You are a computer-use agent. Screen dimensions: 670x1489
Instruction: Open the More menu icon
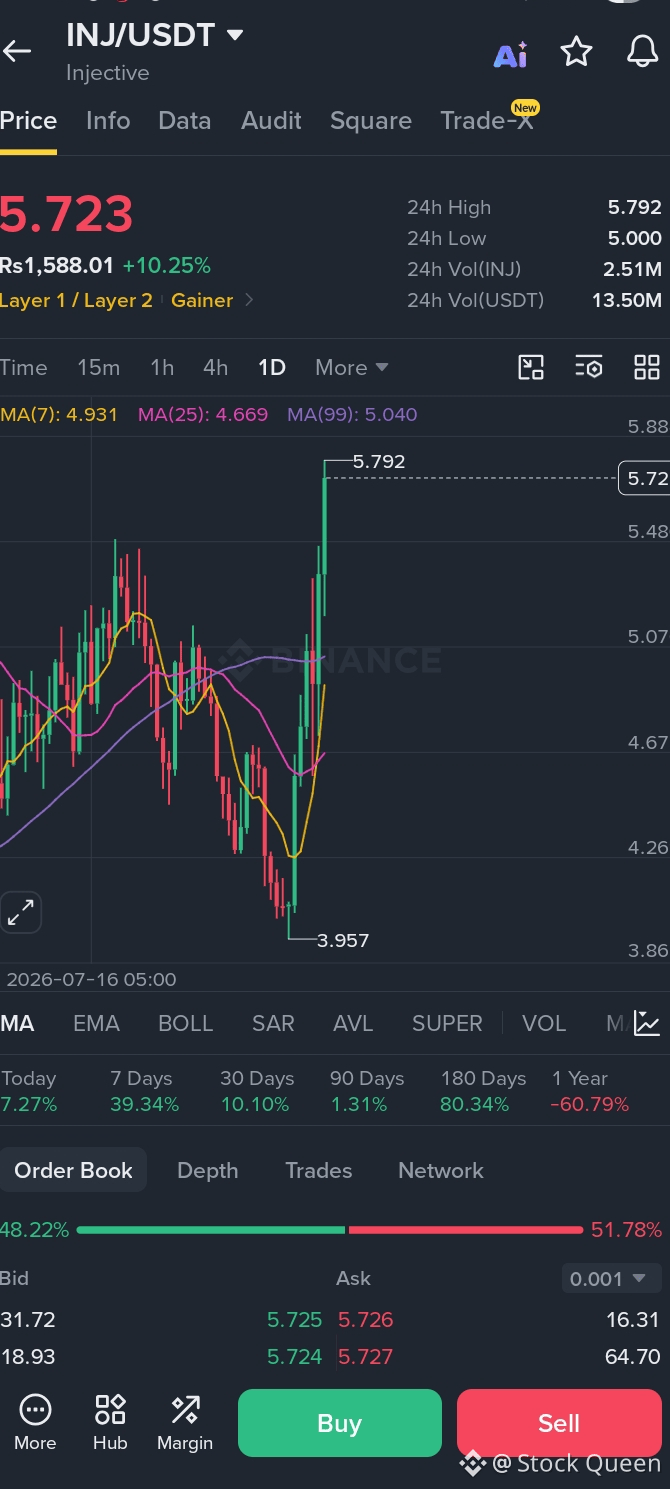point(35,1423)
